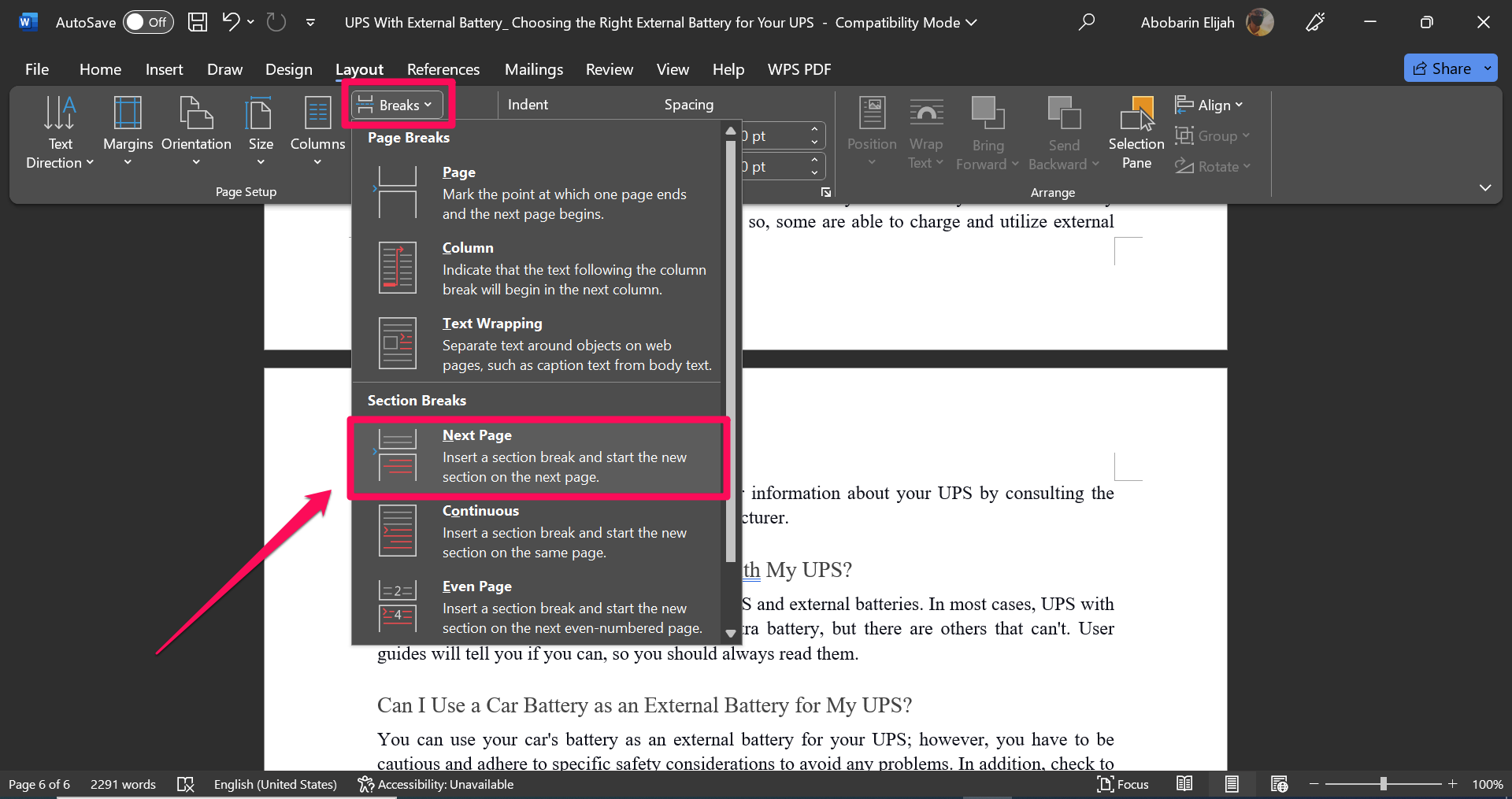
Task: Decrease the Spacing After value
Action: [815, 173]
